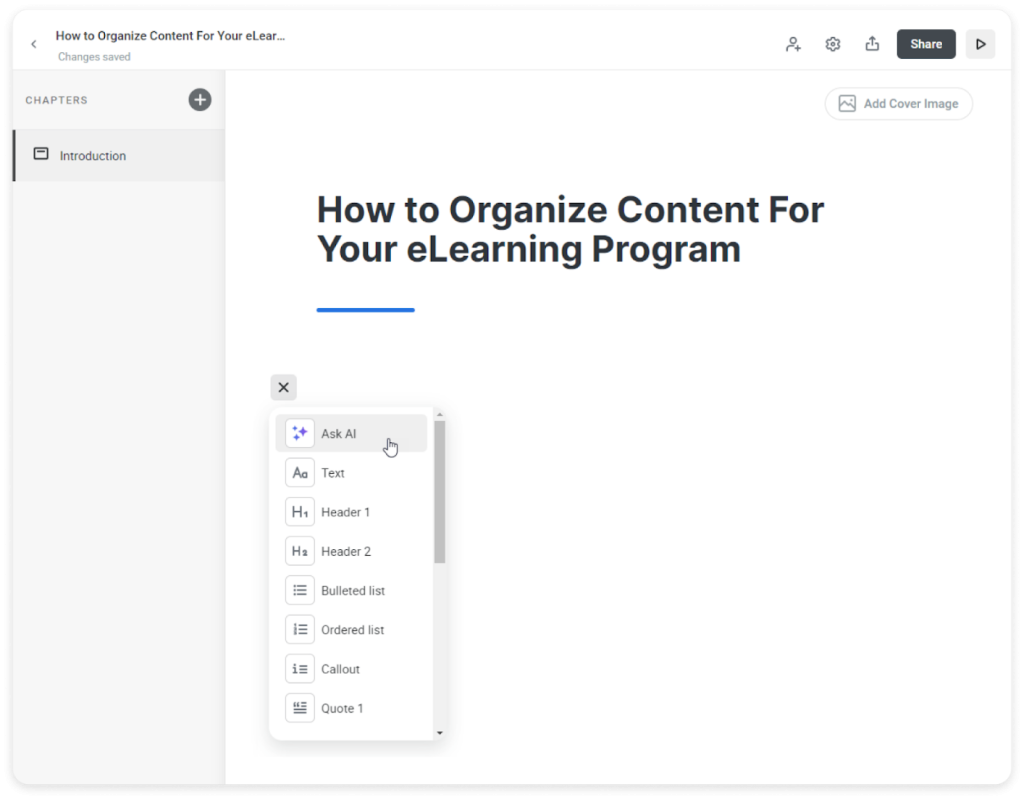Click the bulleted list icon

(300, 590)
